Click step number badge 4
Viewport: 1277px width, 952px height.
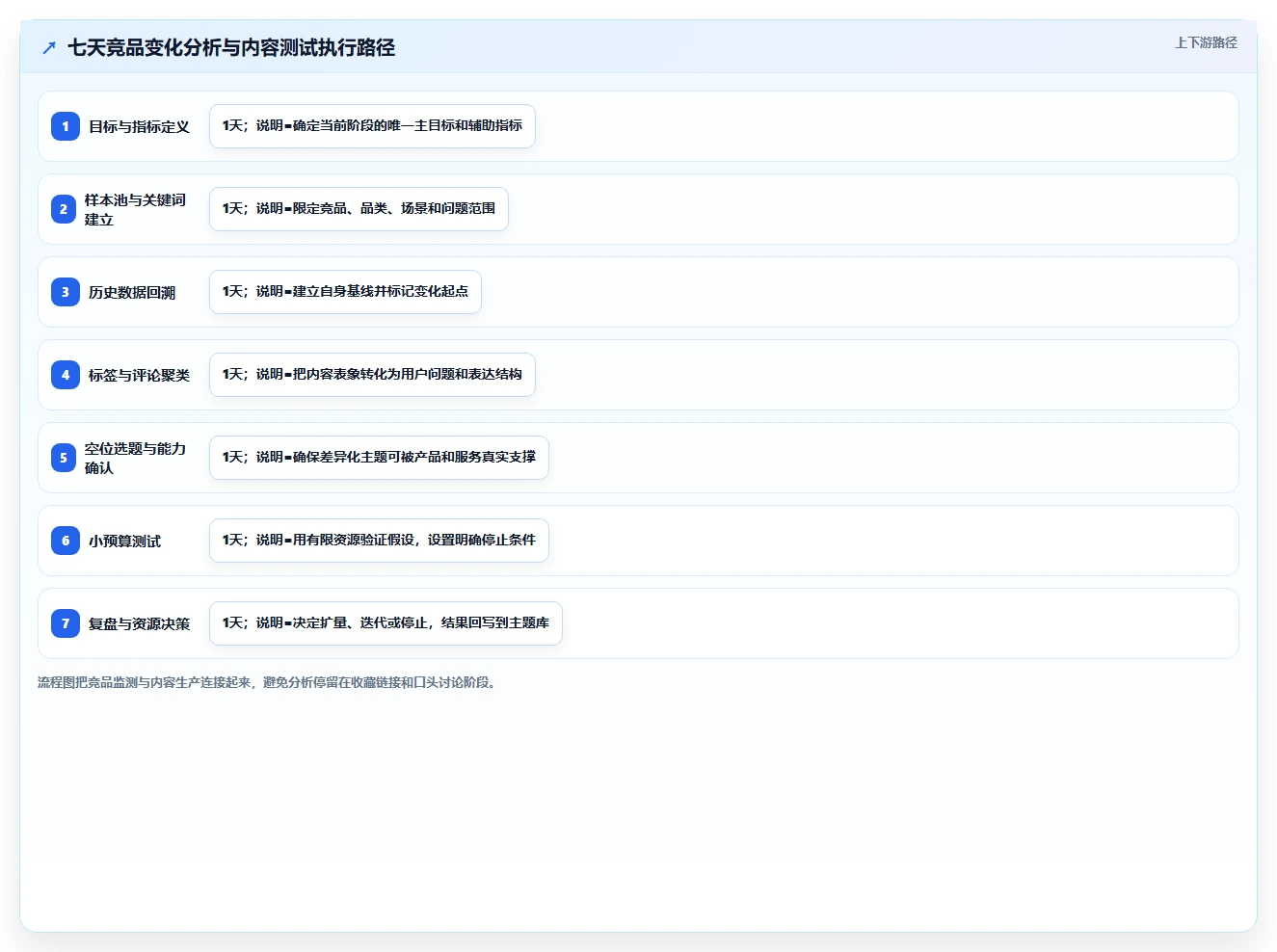(66, 375)
